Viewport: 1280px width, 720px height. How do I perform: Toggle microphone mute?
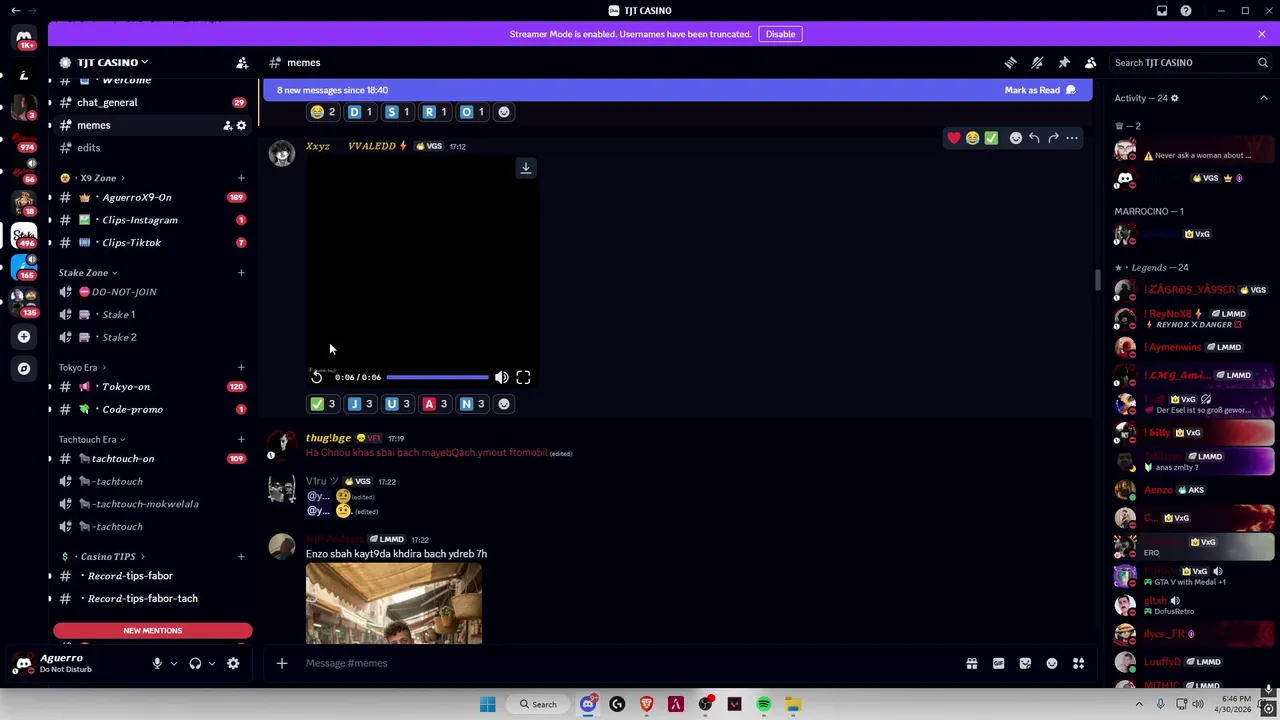point(157,663)
